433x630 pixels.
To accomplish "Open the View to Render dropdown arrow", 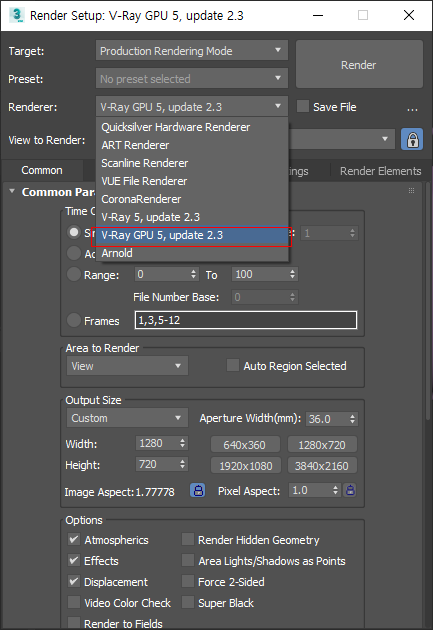I will coord(385,139).
